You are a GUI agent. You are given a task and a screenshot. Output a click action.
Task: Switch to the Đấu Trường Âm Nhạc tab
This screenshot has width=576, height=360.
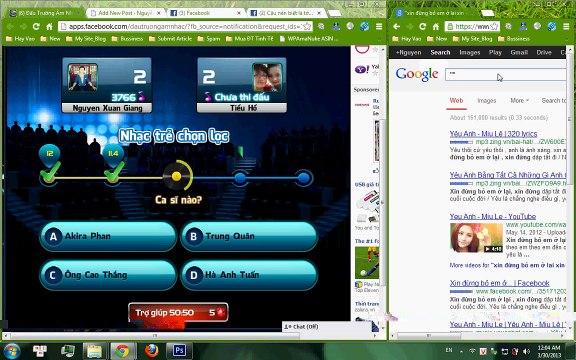point(45,13)
